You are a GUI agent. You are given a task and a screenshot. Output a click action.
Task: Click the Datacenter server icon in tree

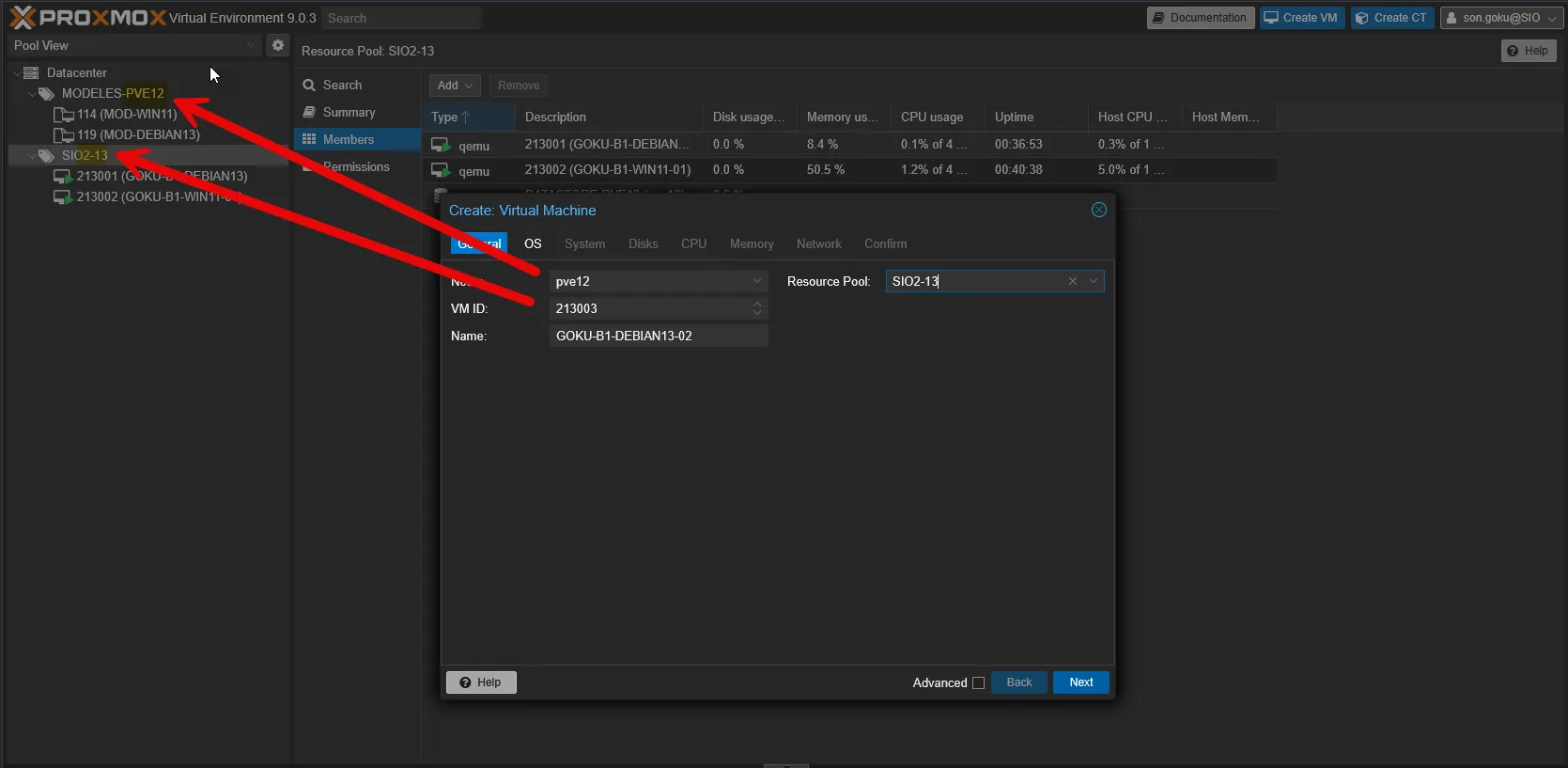(31, 72)
